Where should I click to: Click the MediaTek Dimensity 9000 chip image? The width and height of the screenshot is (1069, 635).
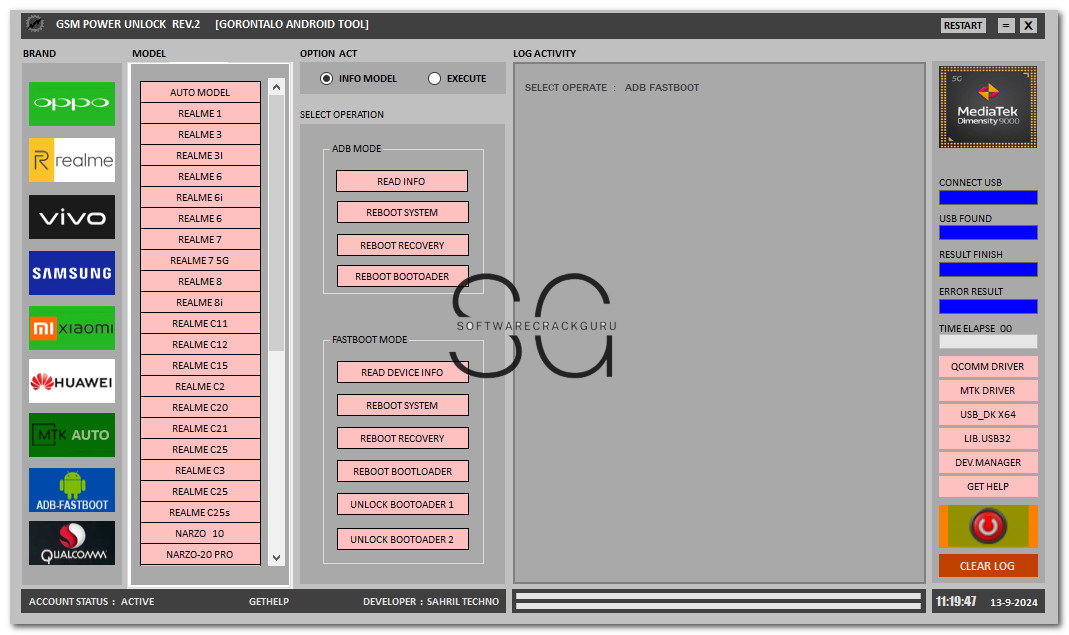click(x=988, y=107)
